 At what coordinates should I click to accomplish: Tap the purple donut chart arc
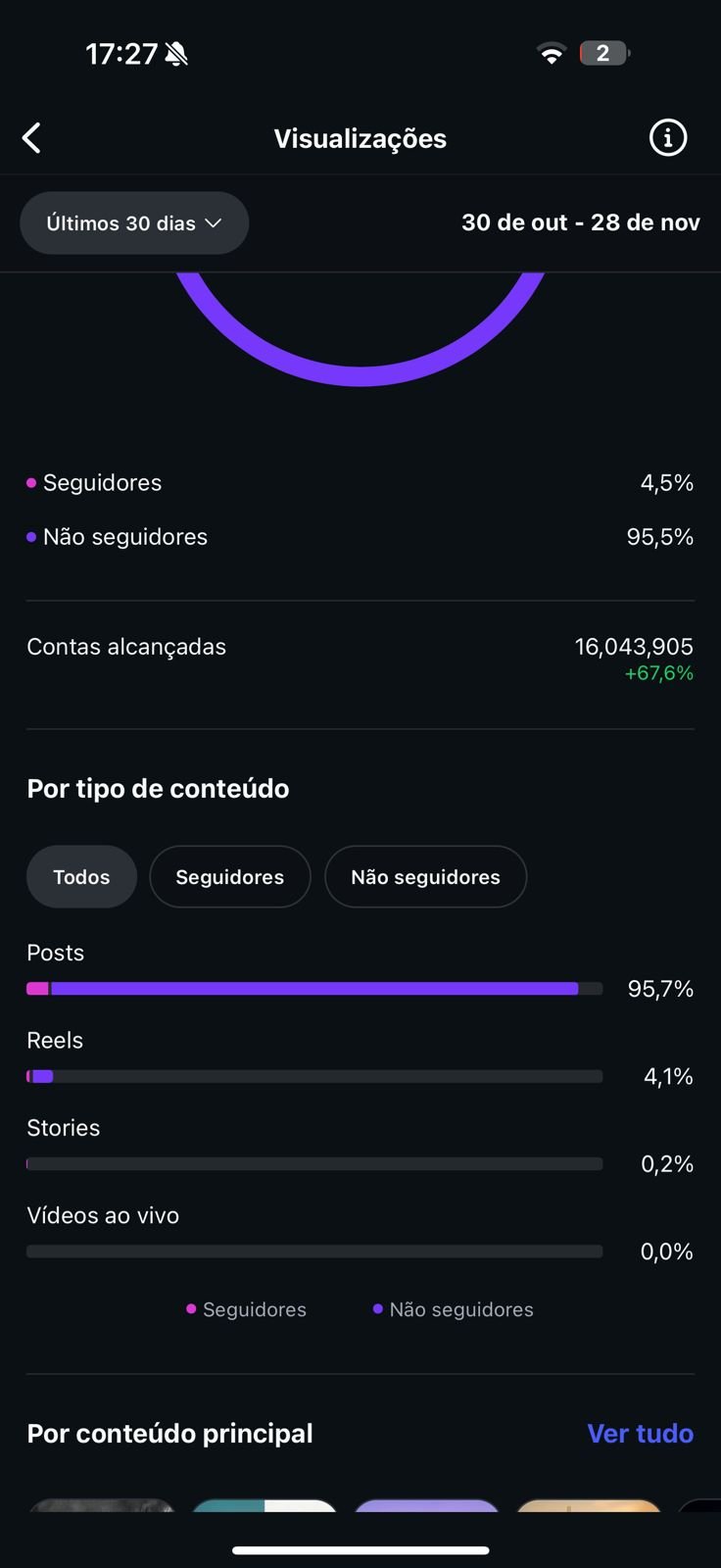(360, 374)
